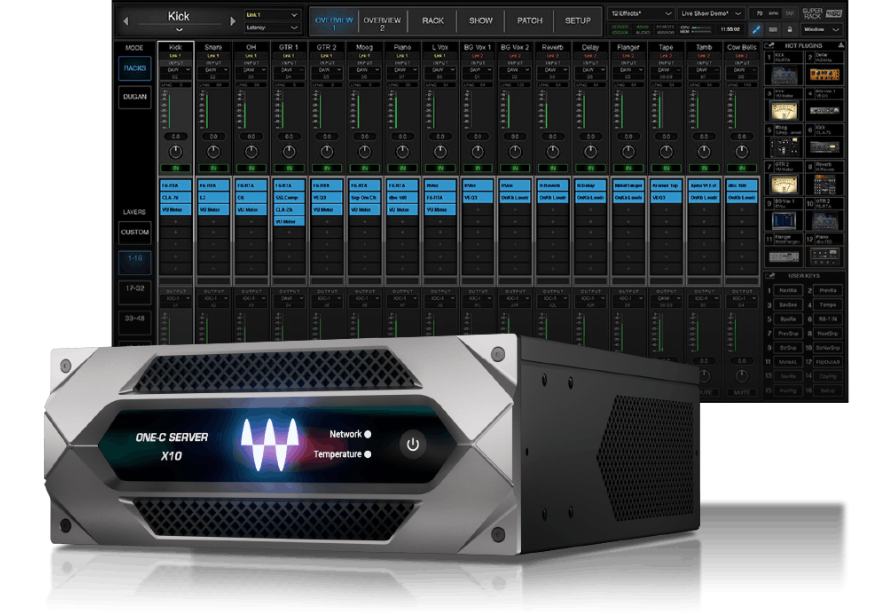The width and height of the screenshot is (894, 614).
Task: Open hot plugin 10 GTR 2 thumbnail
Action: coord(824,221)
